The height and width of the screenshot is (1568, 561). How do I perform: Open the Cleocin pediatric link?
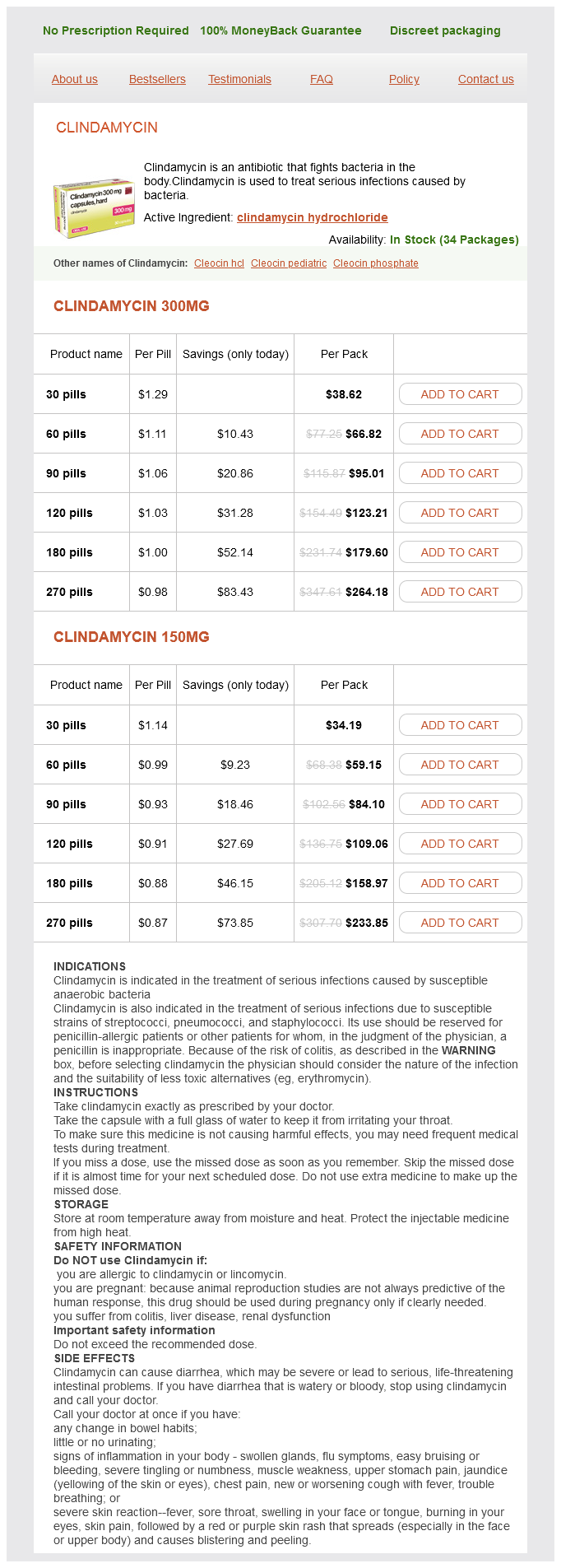[289, 263]
